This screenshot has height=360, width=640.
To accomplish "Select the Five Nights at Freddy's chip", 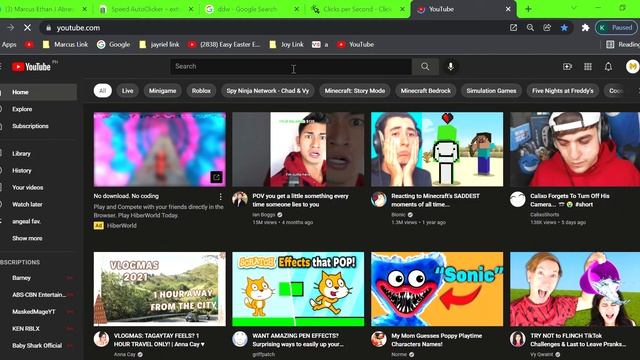I will [x=562, y=91].
